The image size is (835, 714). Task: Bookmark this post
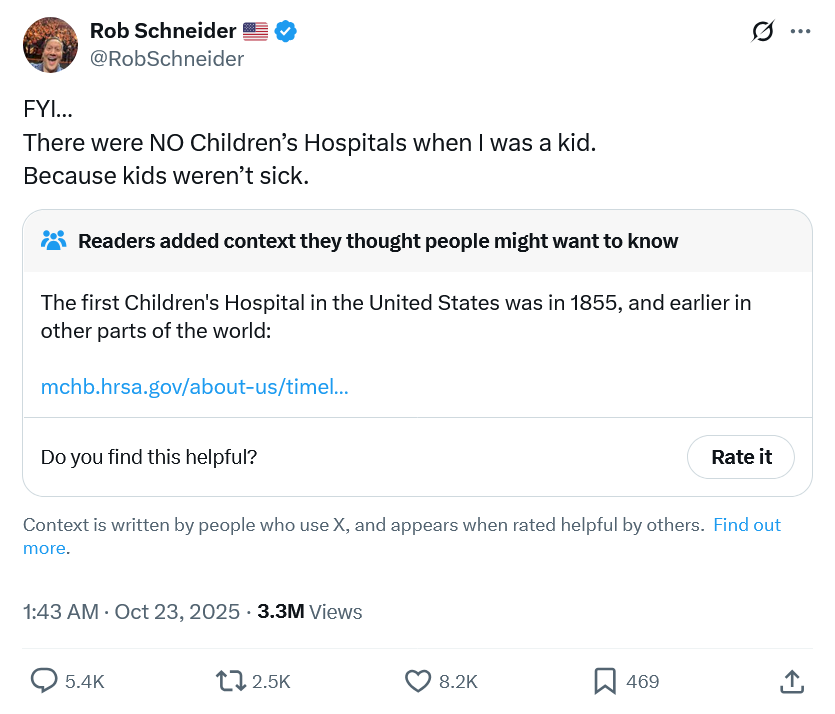(x=604, y=681)
